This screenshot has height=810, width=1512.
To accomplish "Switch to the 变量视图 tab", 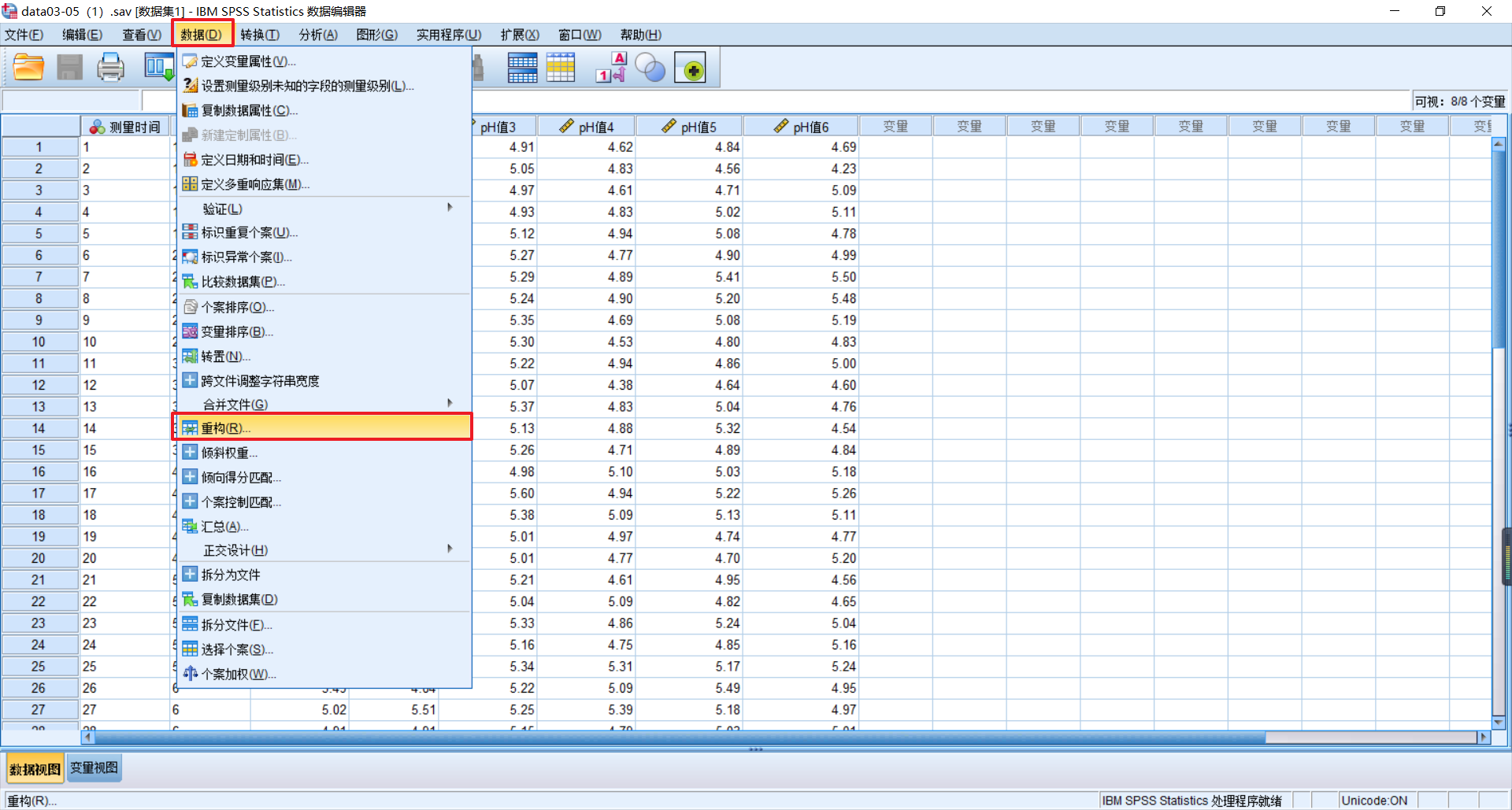I will 94,768.
